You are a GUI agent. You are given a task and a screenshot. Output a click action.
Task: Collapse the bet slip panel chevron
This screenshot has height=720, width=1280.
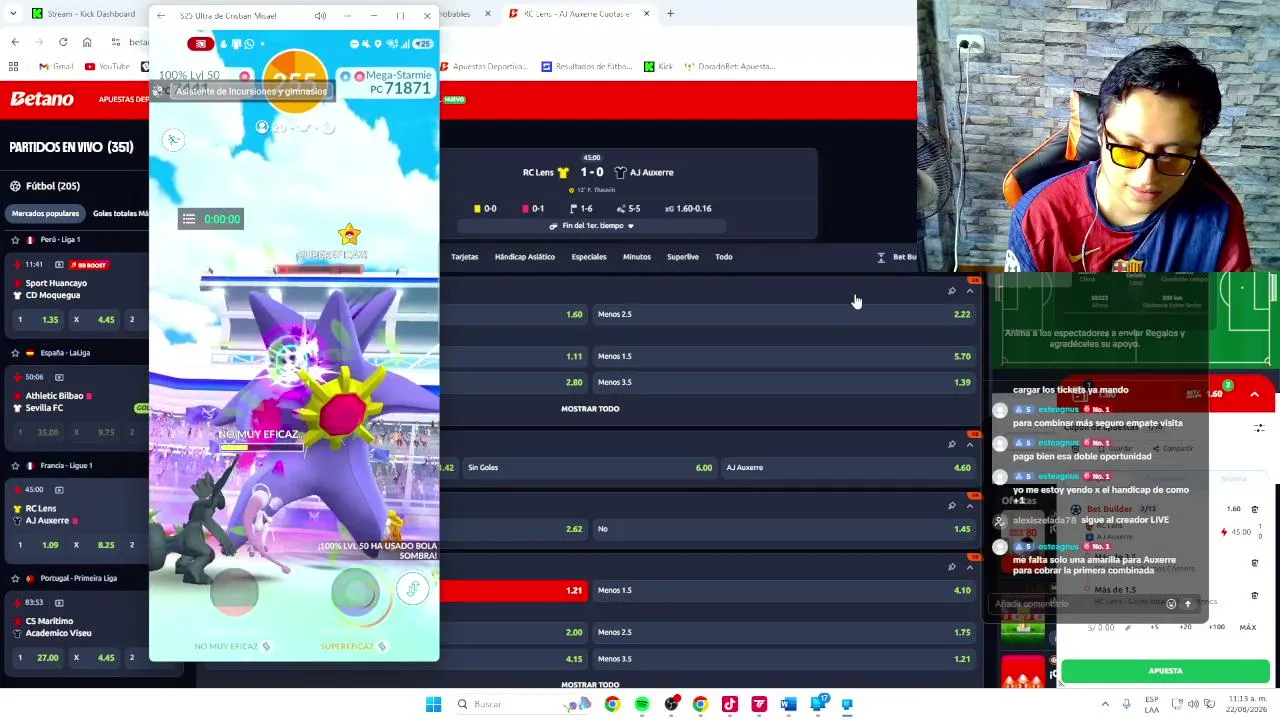pyautogui.click(x=1254, y=394)
